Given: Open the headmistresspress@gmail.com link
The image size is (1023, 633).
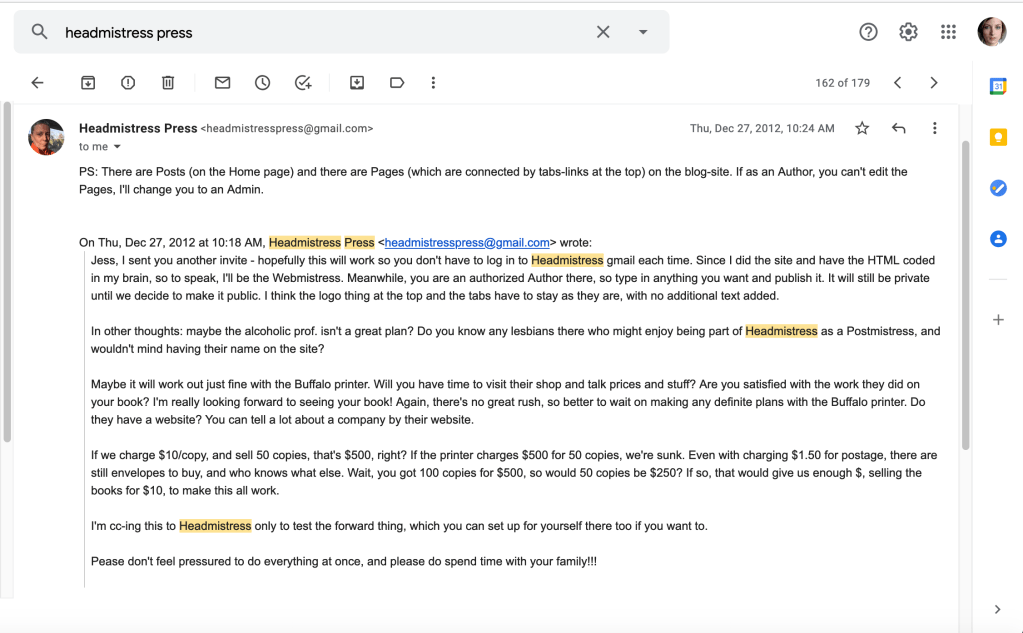Looking at the screenshot, I should click(x=467, y=242).
